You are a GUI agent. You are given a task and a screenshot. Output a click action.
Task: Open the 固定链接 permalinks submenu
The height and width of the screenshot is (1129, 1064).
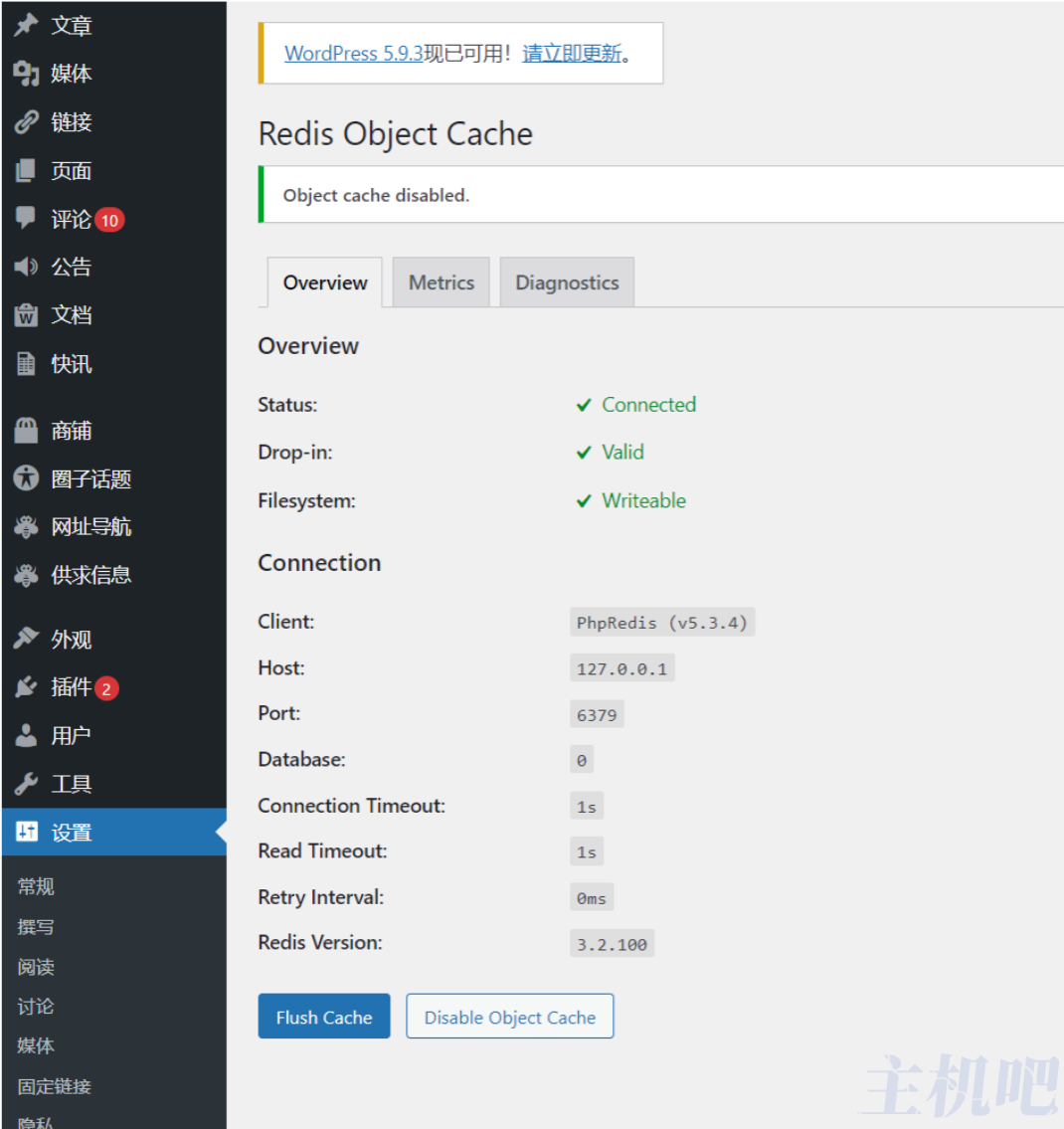pos(55,1086)
